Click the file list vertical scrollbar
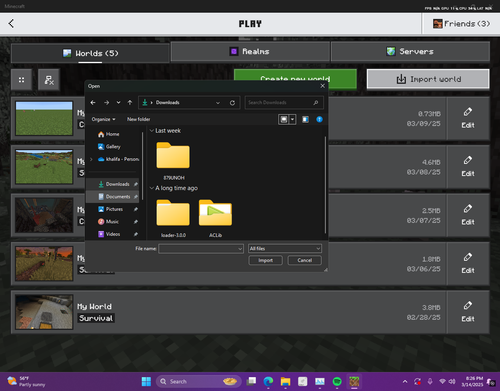 (x=325, y=185)
